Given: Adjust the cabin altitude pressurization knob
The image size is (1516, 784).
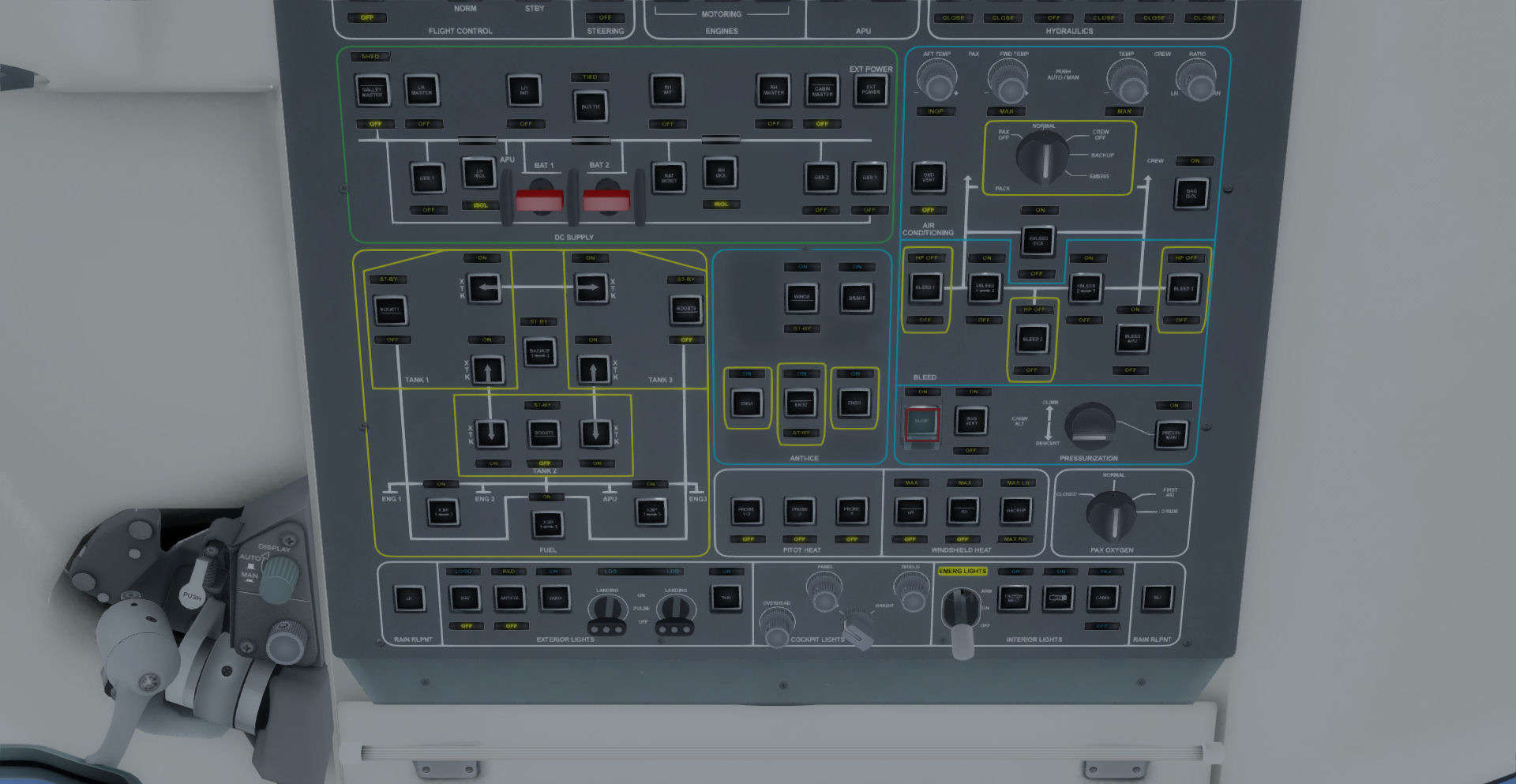Looking at the screenshot, I should coord(1090,426).
